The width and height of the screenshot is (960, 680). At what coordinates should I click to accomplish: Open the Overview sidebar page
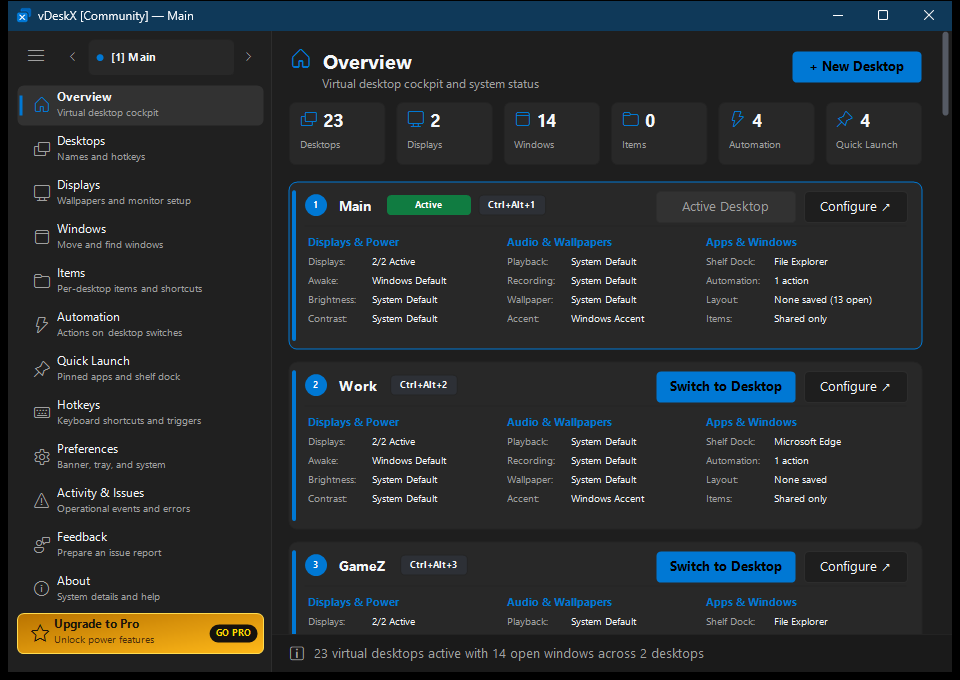click(141, 105)
